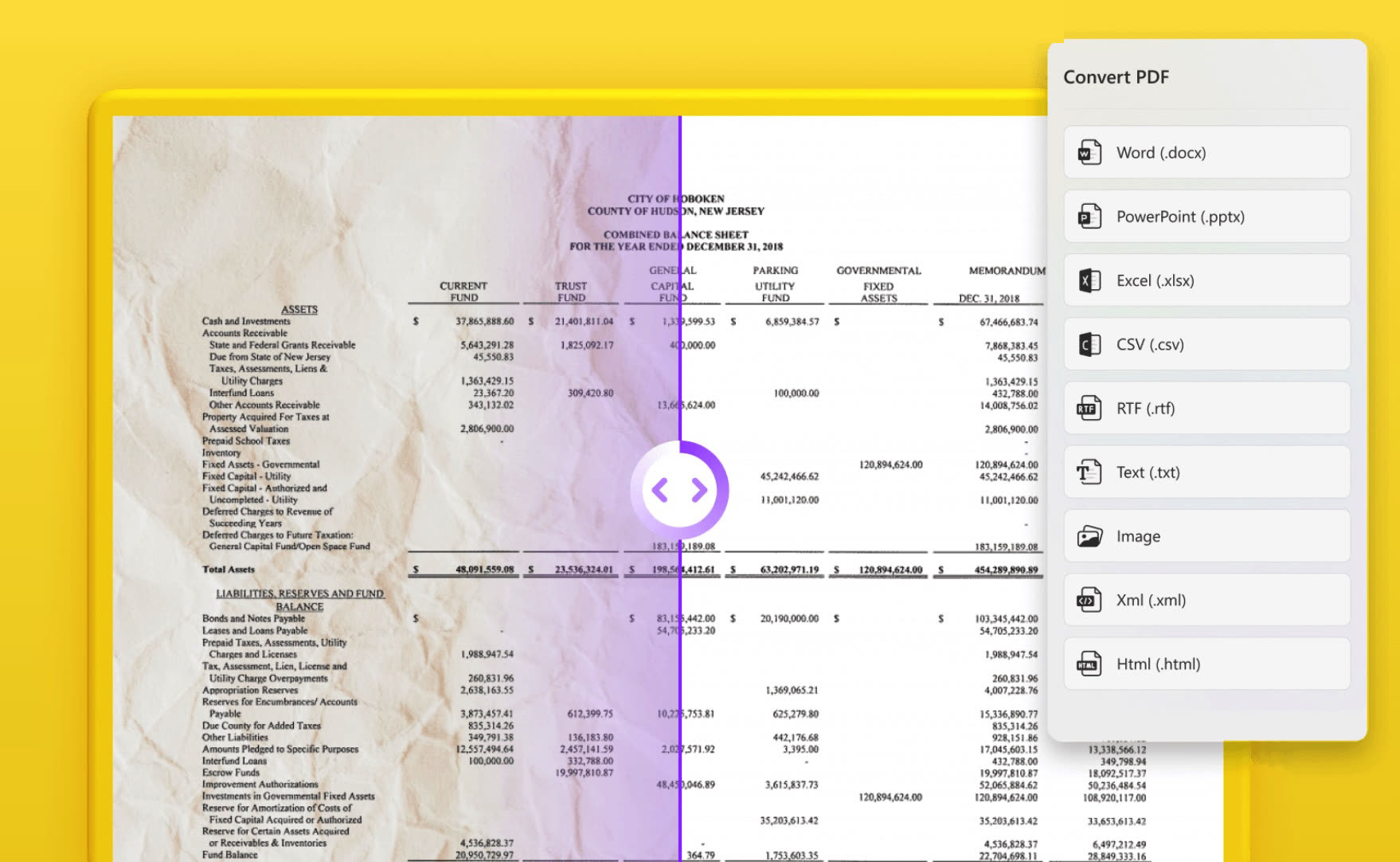
Task: Click the CSV file icon
Action: pos(1089,344)
